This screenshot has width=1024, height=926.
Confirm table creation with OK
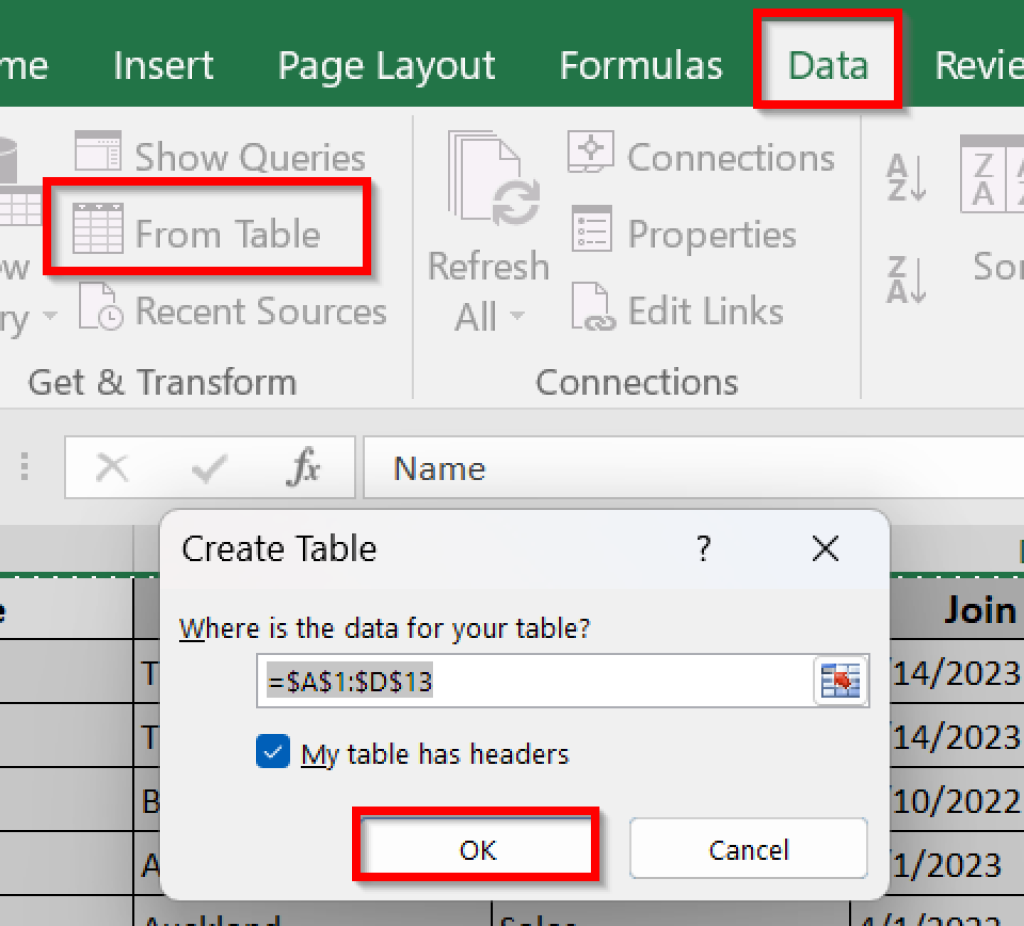(476, 849)
